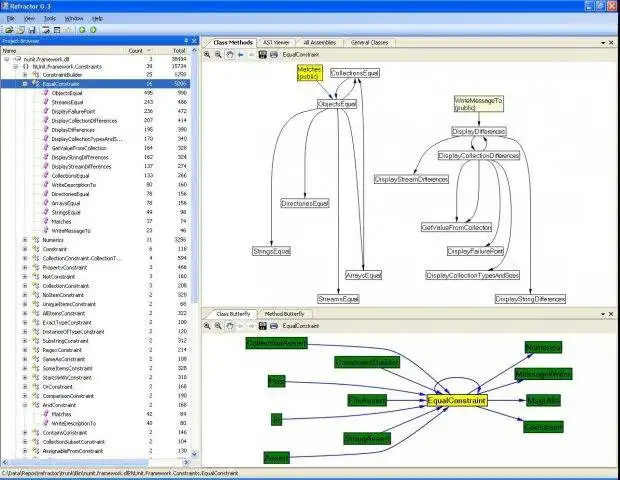
Task: Click the ObjectsEqual node in method graph
Action: [x=337, y=104]
